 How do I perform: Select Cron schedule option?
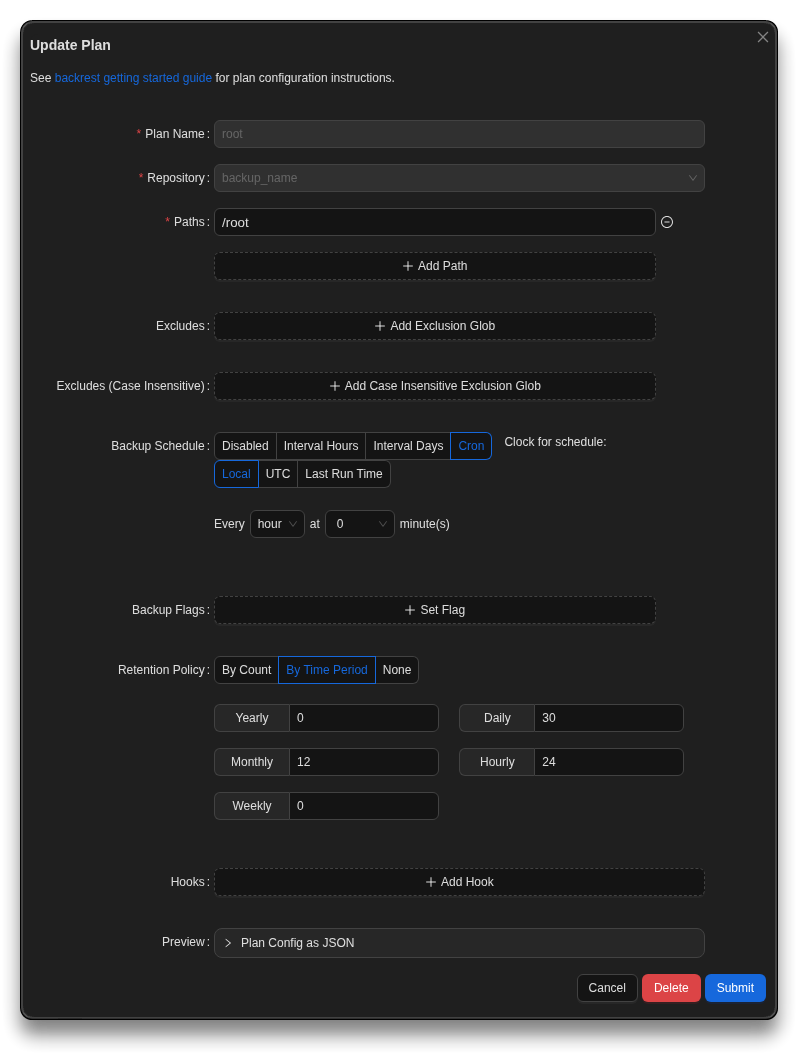[471, 445]
